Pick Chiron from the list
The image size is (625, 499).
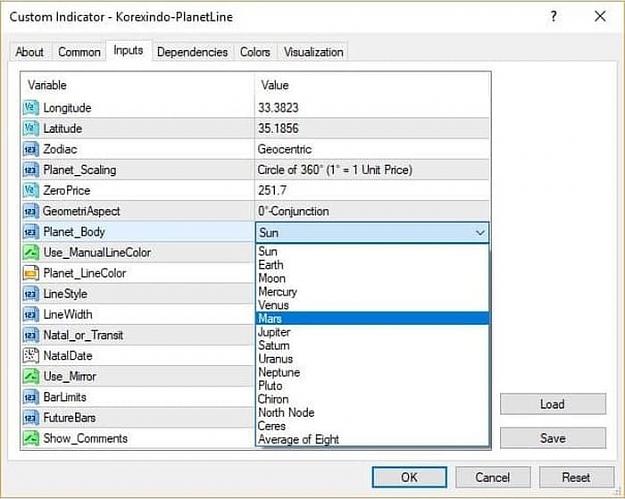(372, 399)
